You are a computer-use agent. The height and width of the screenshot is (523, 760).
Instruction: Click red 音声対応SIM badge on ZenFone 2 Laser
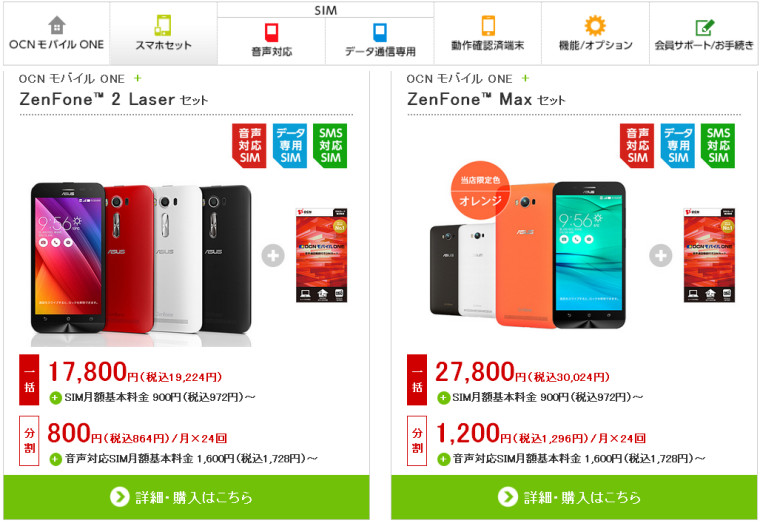click(249, 145)
